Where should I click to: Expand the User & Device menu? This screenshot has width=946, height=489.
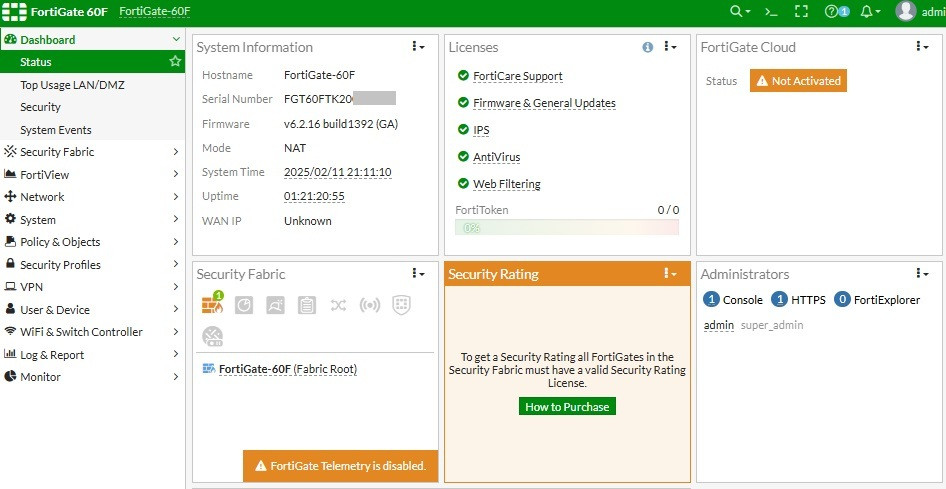[x=176, y=309]
